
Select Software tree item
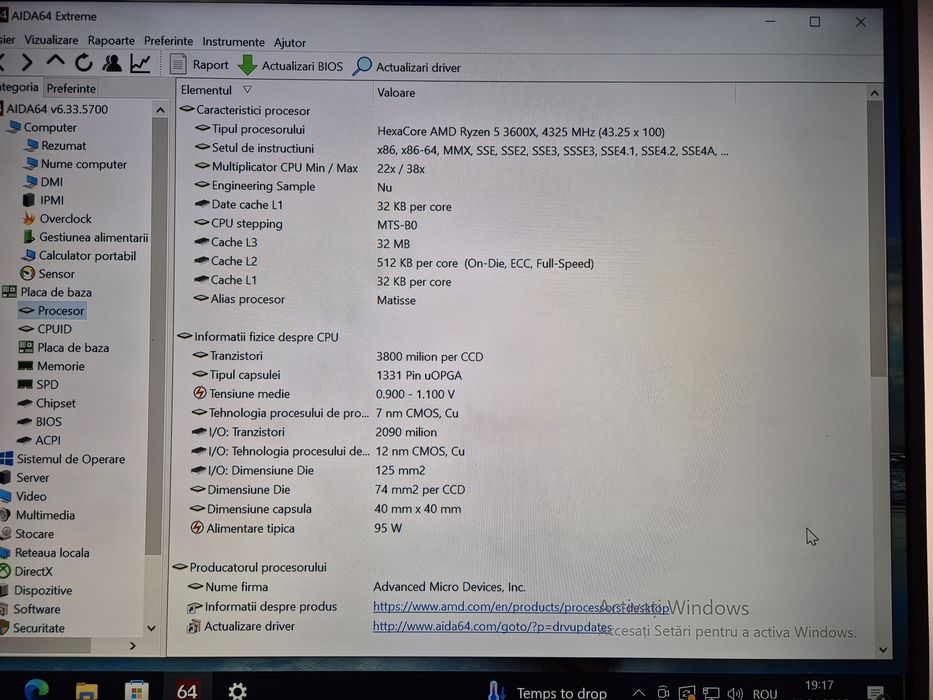point(30,609)
